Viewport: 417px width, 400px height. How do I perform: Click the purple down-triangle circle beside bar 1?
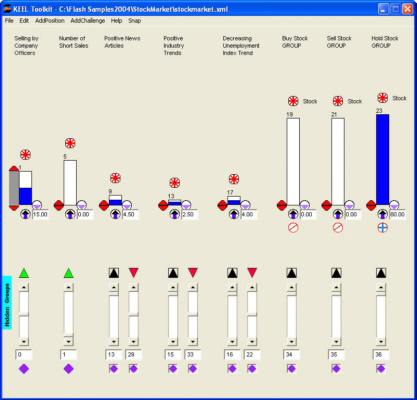[37, 205]
